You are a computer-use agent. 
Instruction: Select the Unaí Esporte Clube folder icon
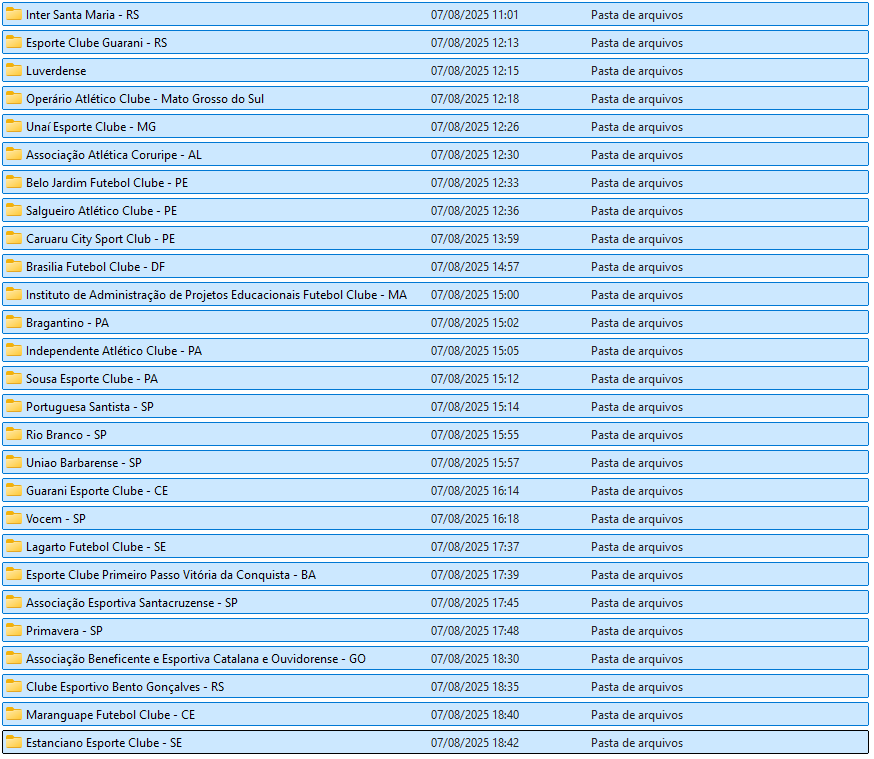point(13,126)
